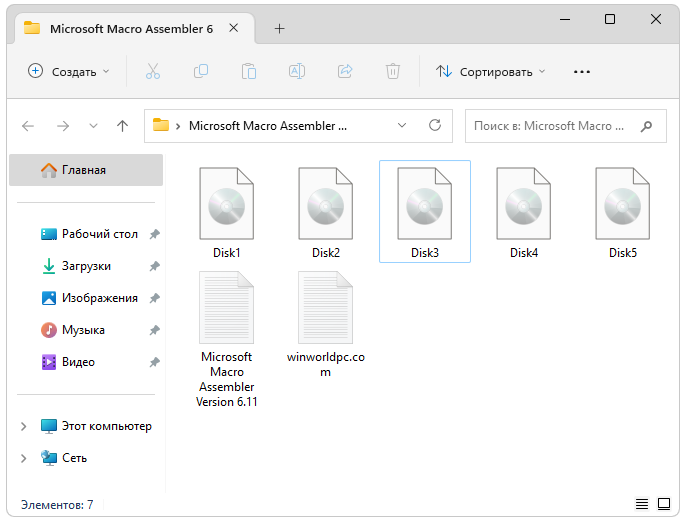Image resolution: width=684 pixels, height=523 pixels.
Task: Open Рабочий стол in the sidebar
Action: [89, 234]
